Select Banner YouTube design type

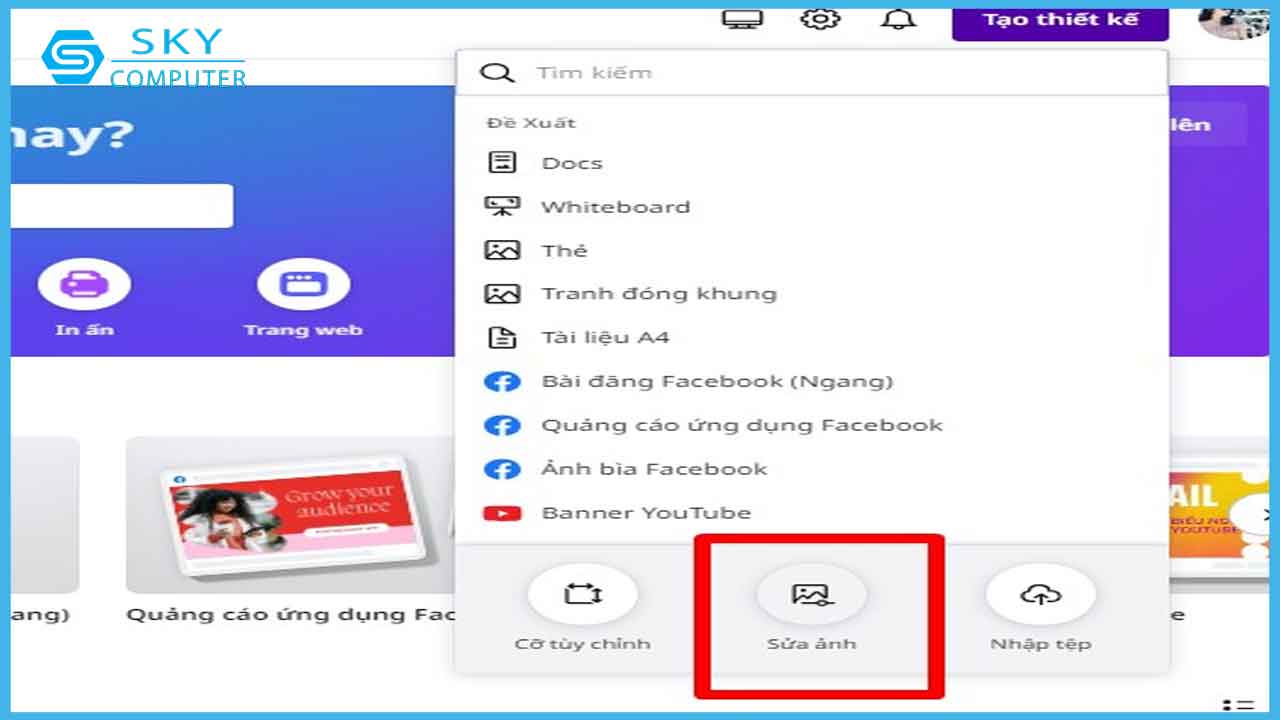click(646, 513)
